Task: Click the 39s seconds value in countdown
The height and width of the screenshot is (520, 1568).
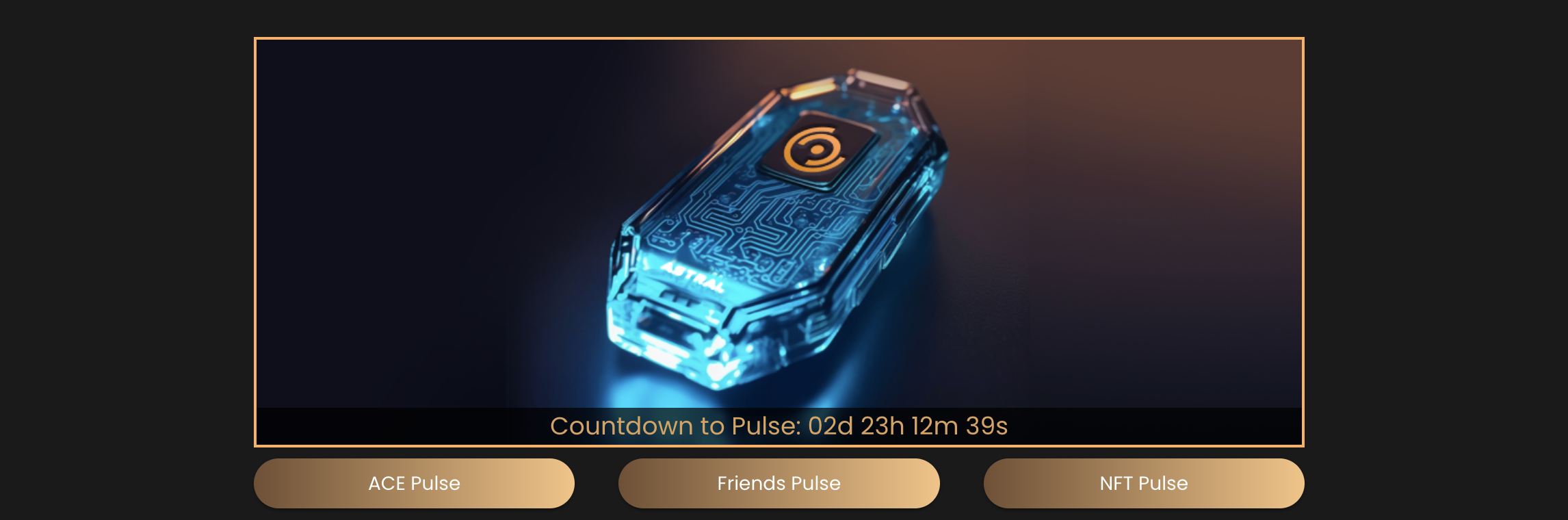Action: pos(986,426)
